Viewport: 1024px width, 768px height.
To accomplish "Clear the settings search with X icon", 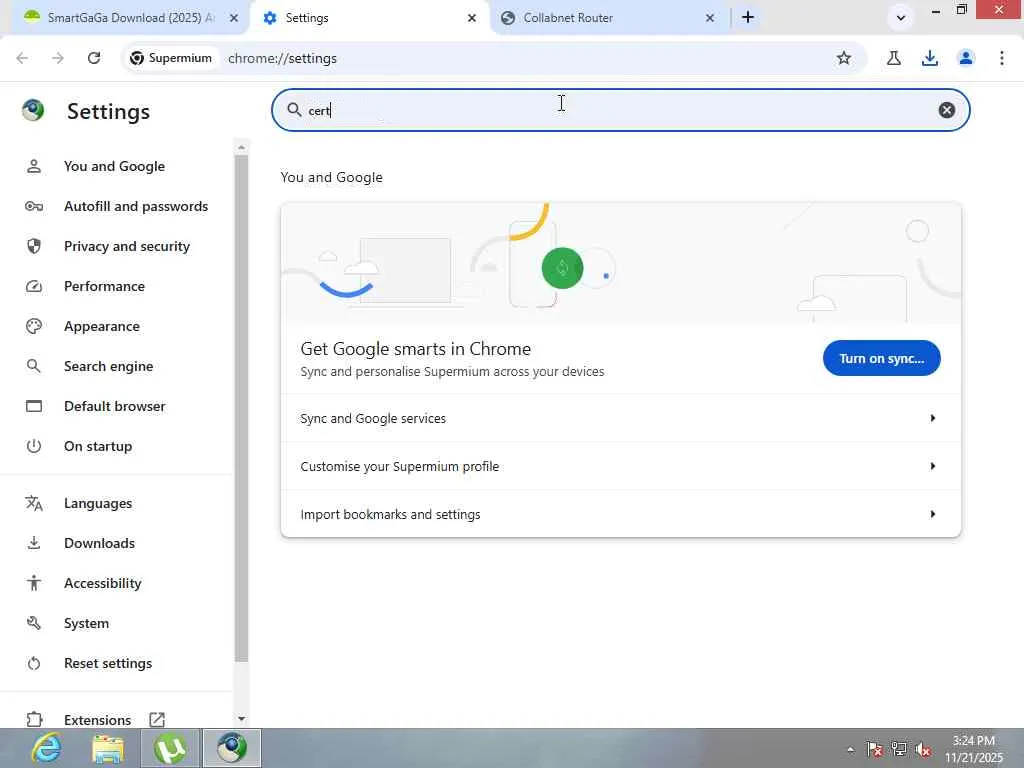I will pos(947,110).
